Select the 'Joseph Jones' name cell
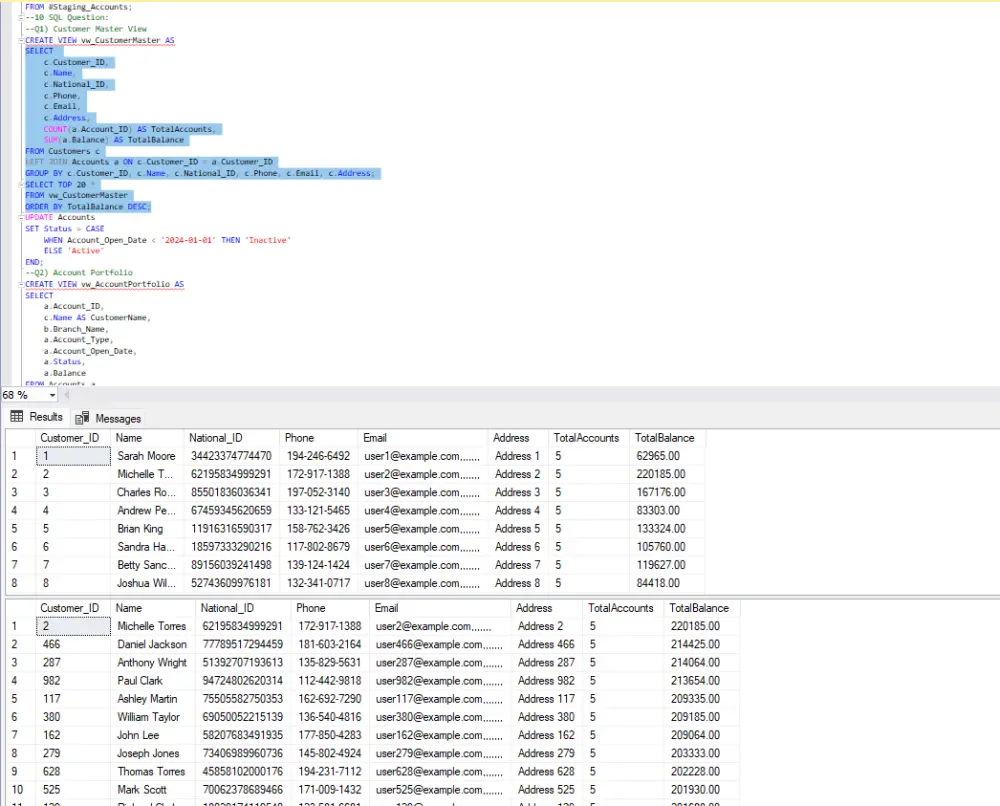Viewport: 1000px width, 806px height. 152,753
